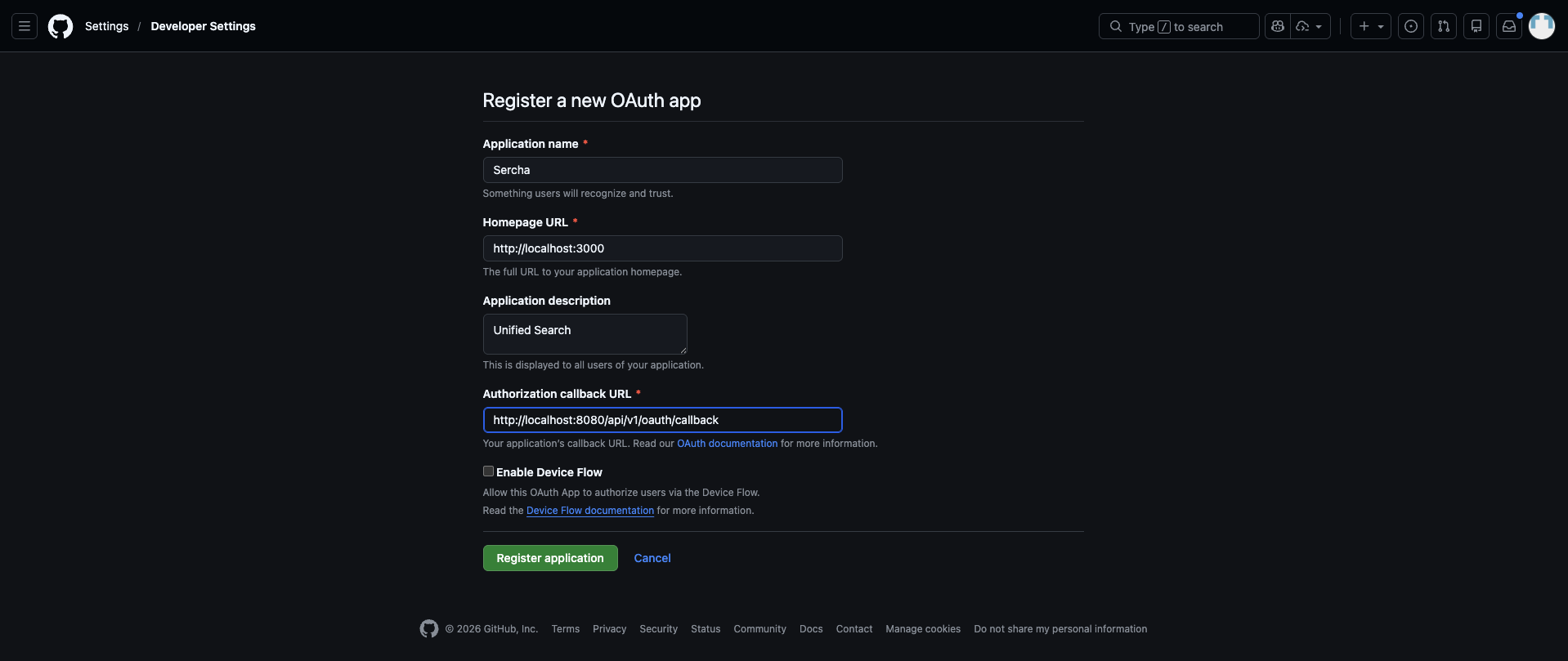The width and height of the screenshot is (1568, 661).
Task: Open the Pull requests icon
Action: [x=1444, y=26]
